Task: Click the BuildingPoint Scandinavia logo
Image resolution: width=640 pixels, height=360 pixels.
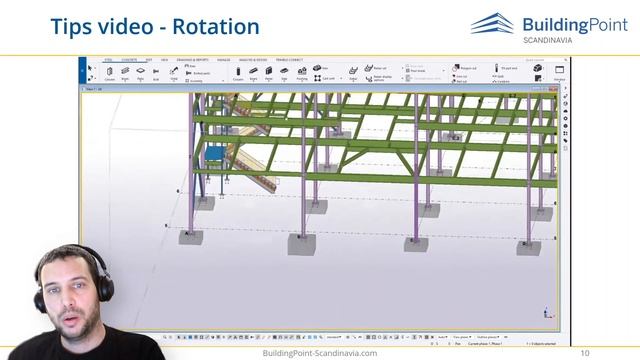Action: coord(549,28)
